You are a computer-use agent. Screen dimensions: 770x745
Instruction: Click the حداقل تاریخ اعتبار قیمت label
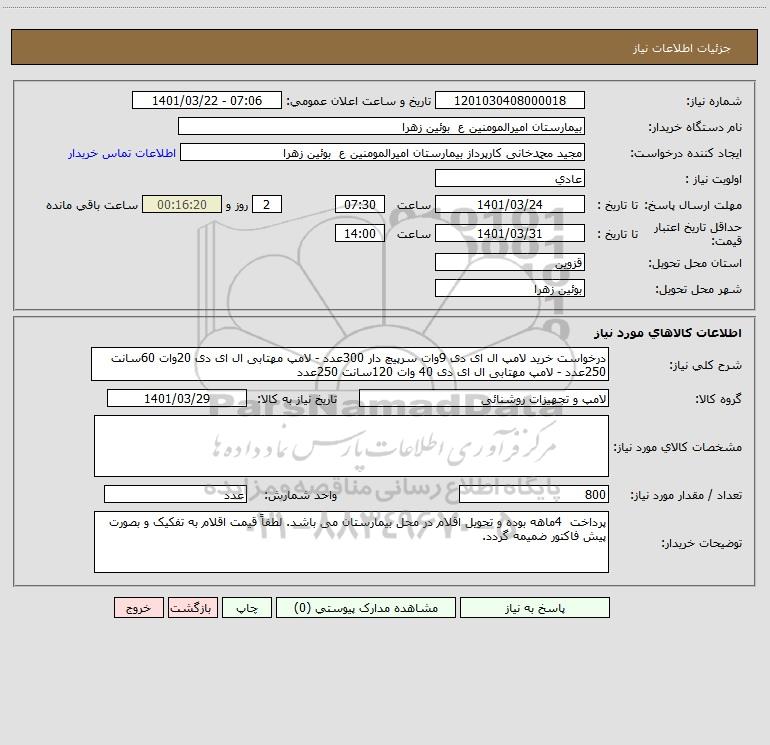(x=698, y=234)
